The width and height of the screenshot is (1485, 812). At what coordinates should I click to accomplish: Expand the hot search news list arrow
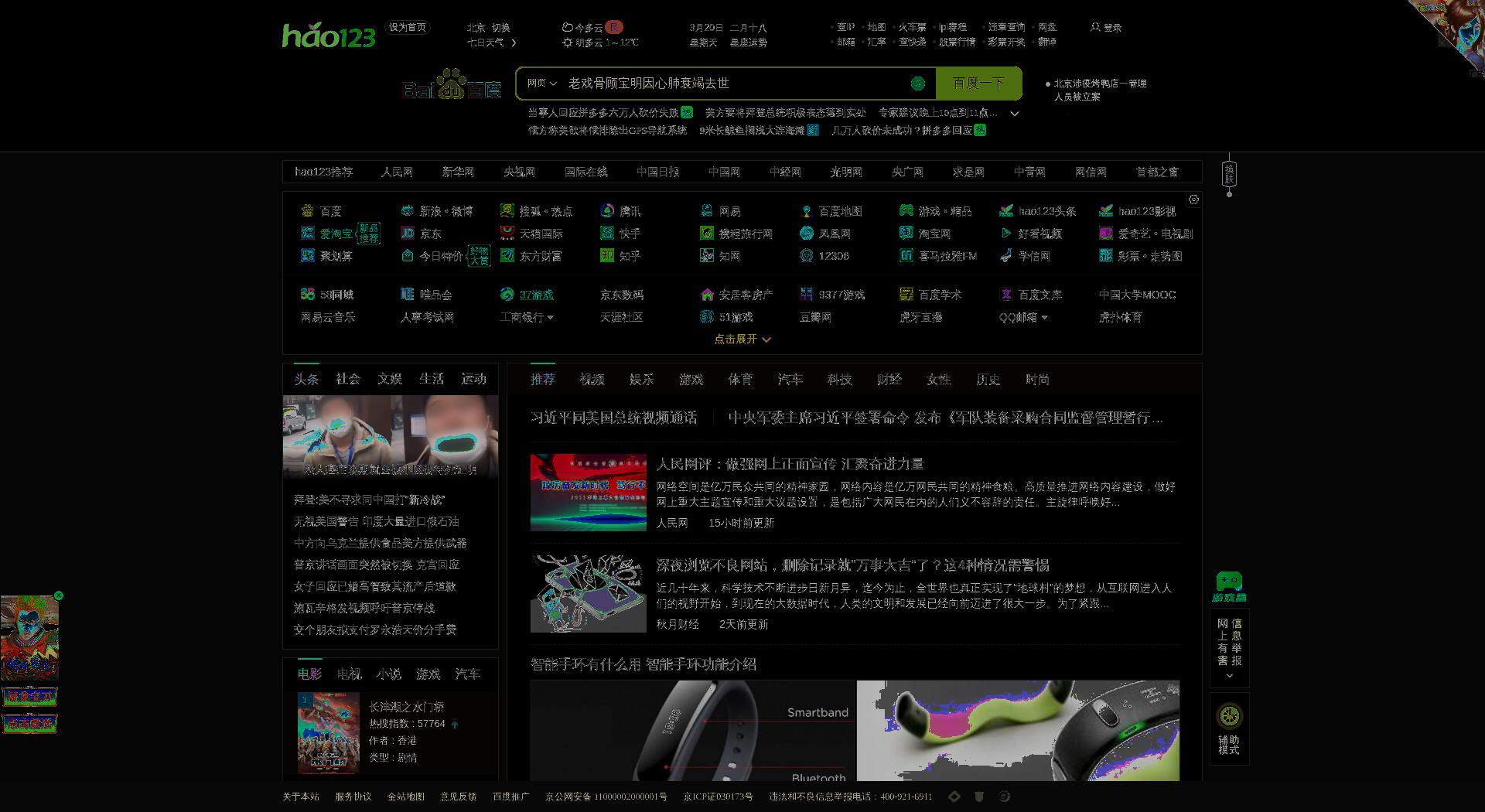[x=1015, y=113]
